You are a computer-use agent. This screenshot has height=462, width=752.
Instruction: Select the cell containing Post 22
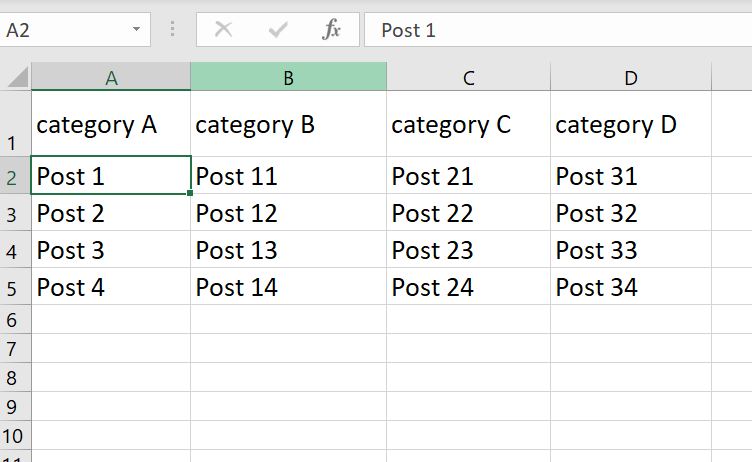coord(468,214)
